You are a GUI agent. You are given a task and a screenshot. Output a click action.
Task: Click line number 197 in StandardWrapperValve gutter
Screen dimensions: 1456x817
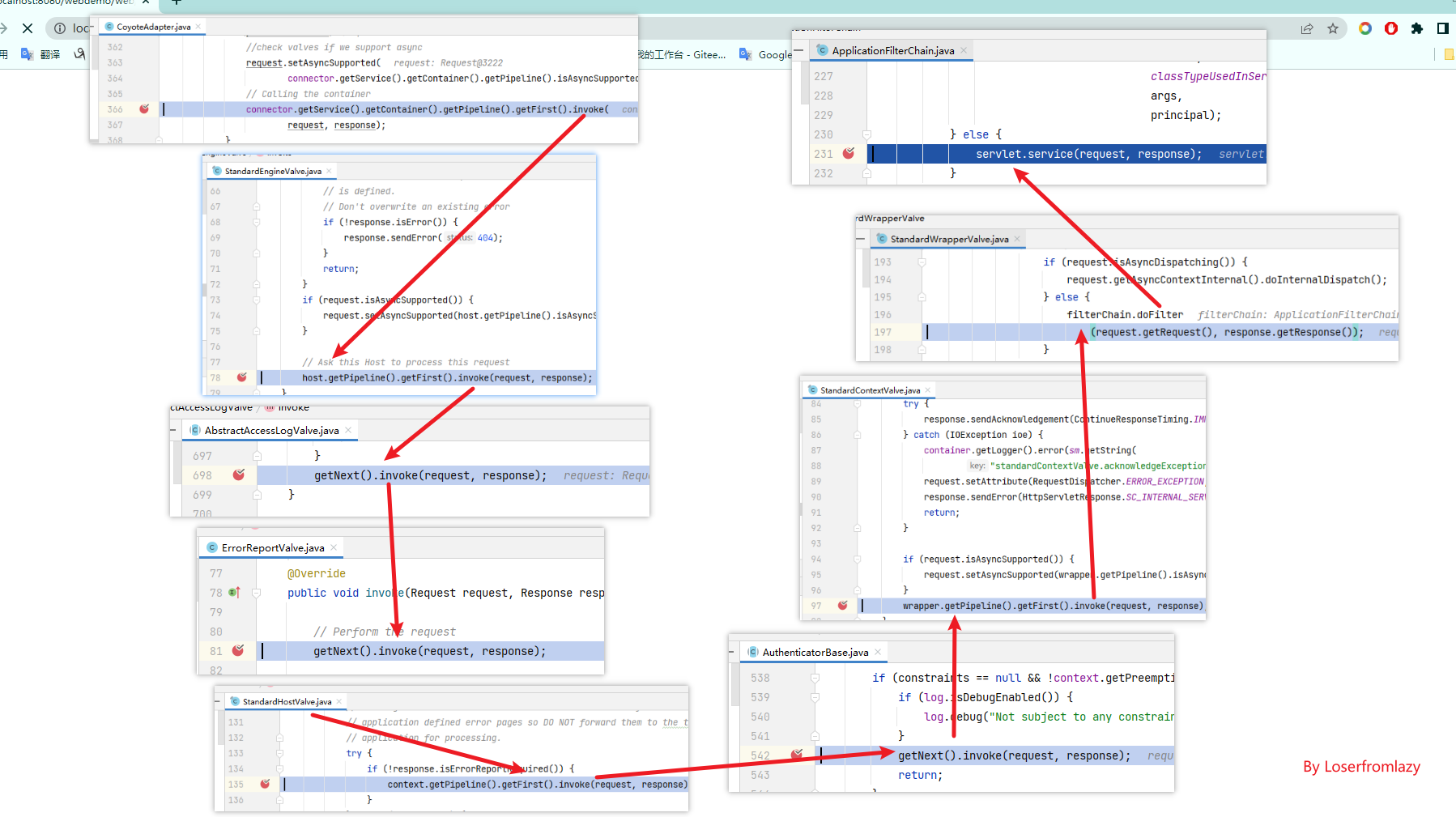point(883,332)
